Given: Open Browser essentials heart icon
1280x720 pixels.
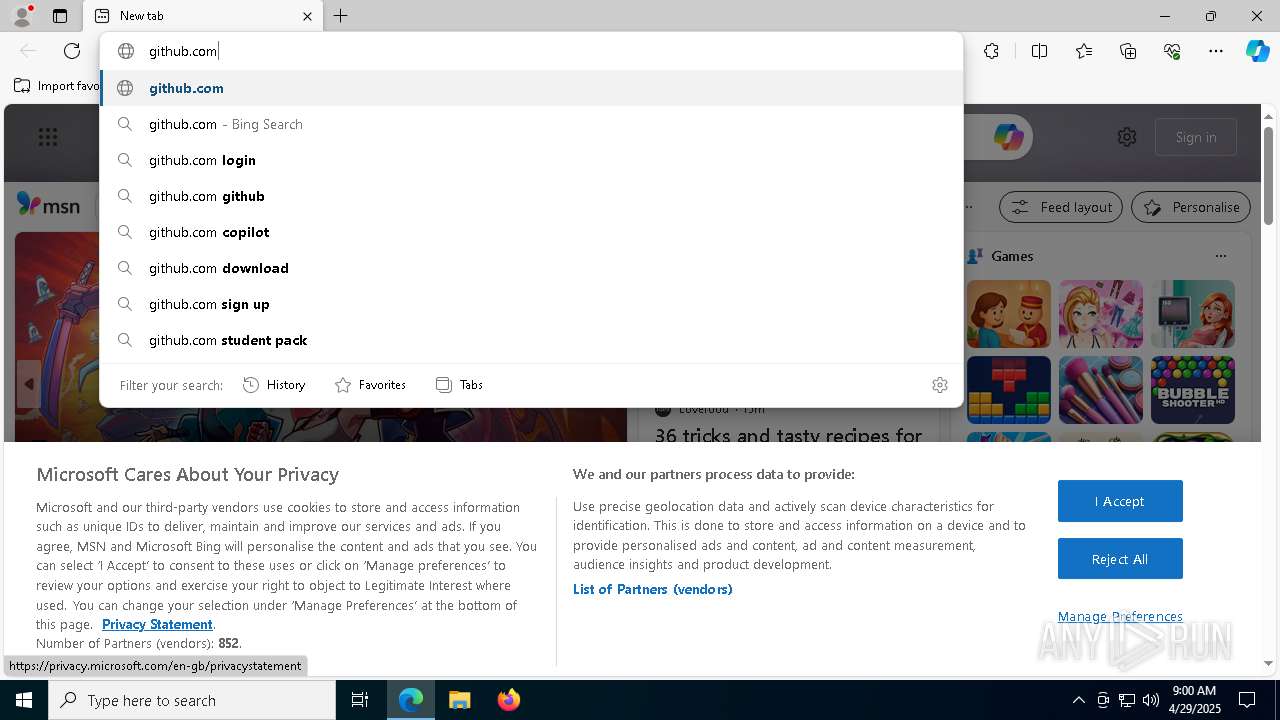Looking at the screenshot, I should 1172,51.
